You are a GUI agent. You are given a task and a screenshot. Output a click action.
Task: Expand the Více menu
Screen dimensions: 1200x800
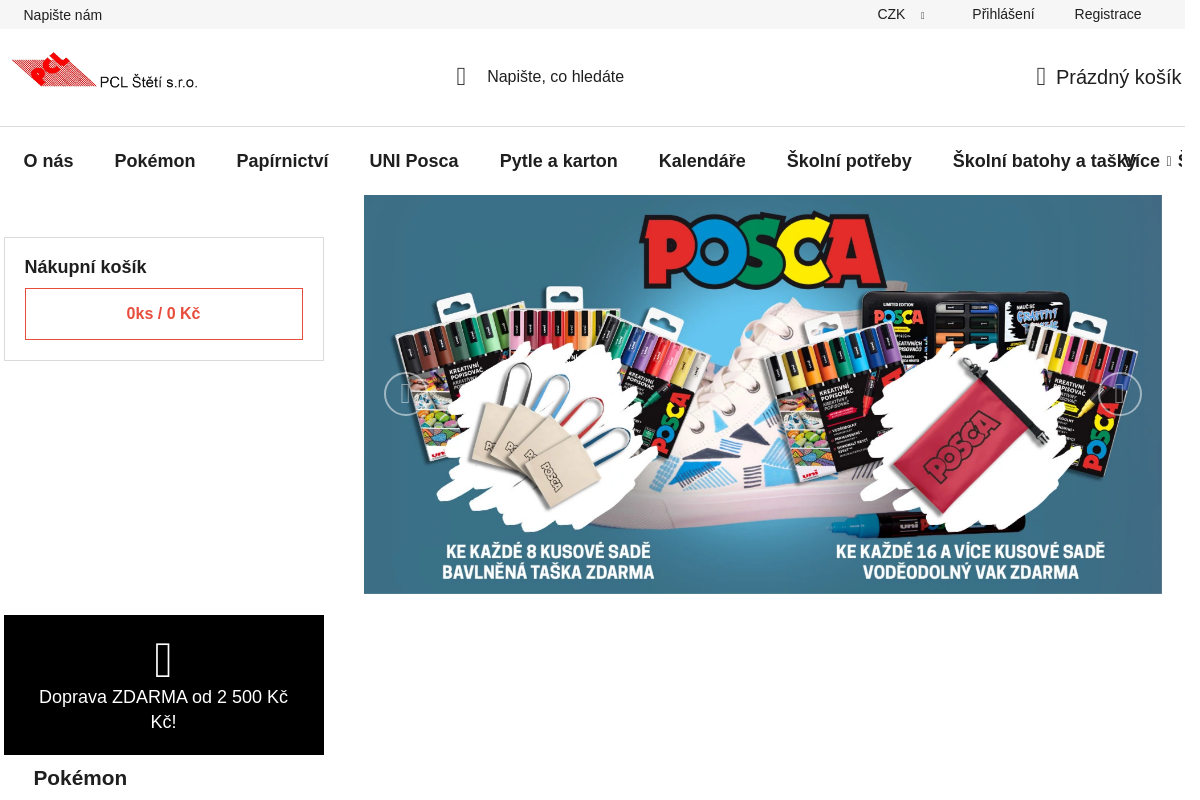point(1147,161)
